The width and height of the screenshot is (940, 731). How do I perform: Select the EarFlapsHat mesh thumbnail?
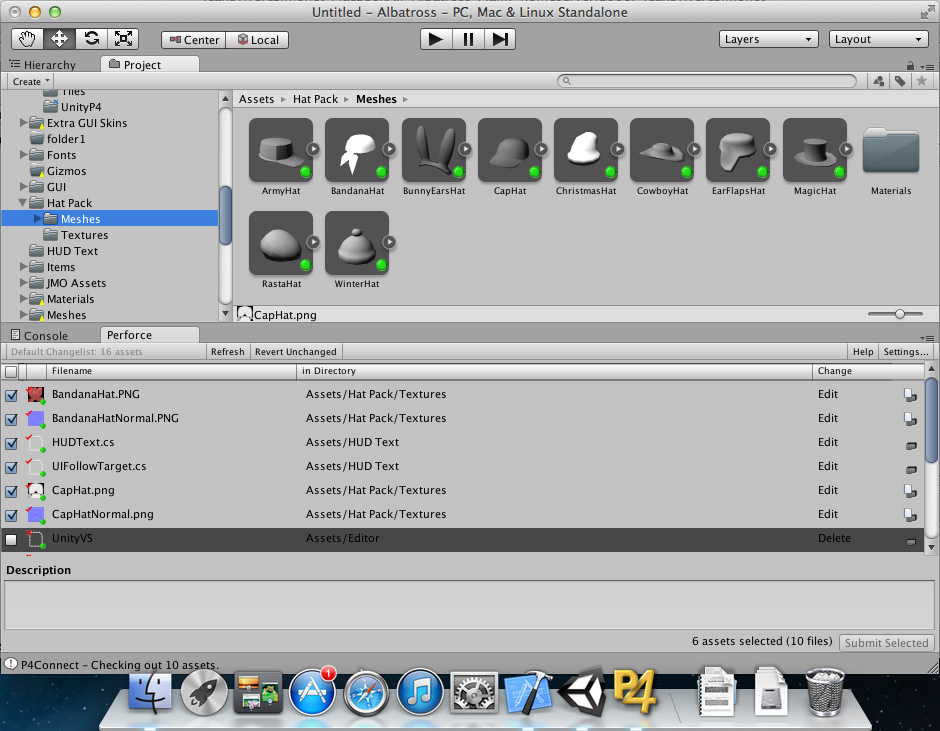[738, 150]
